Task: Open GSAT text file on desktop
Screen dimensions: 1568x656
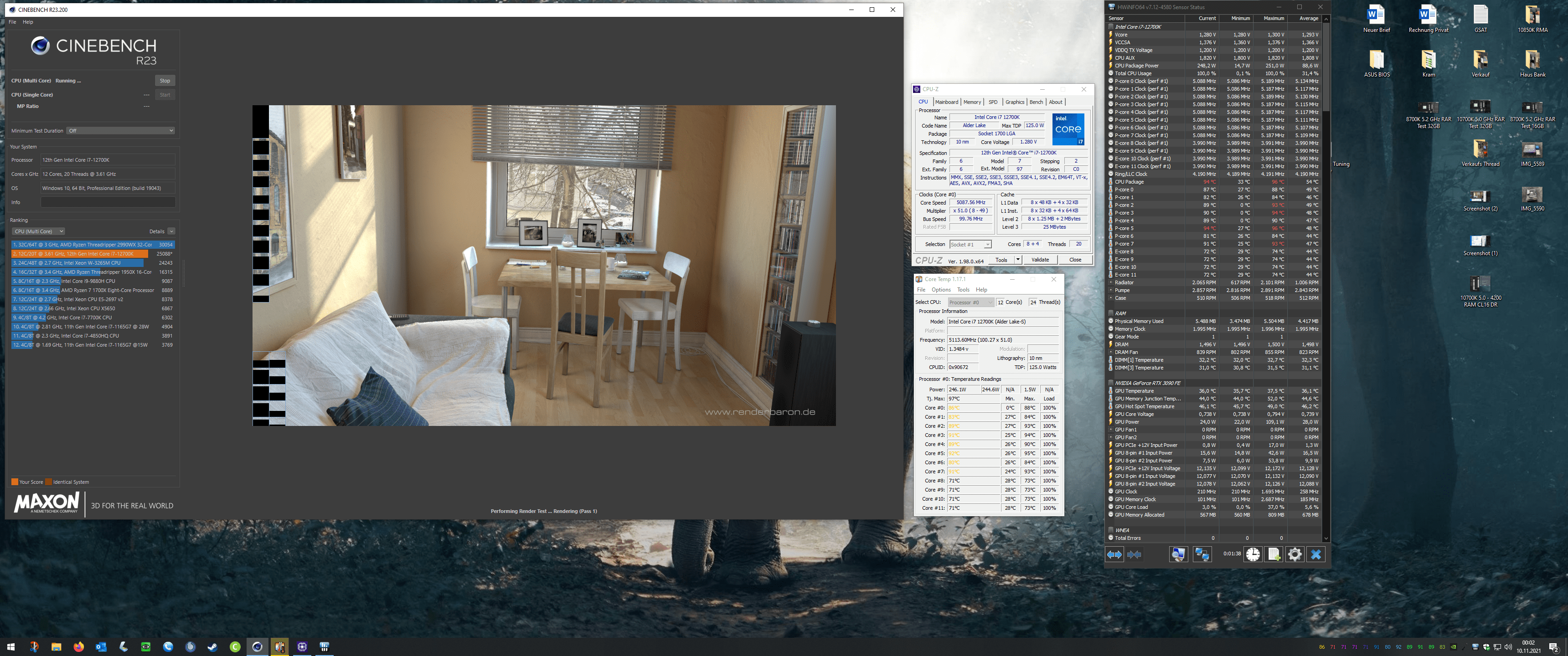Action: tap(1480, 19)
